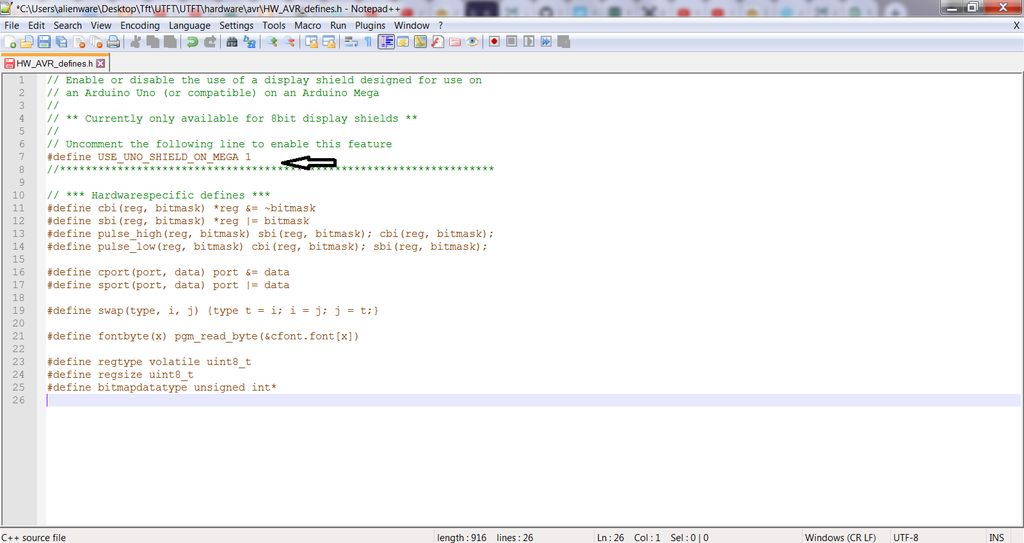Open Folder as Workspace icon
Screen dimensions: 1024x543
click(455, 42)
